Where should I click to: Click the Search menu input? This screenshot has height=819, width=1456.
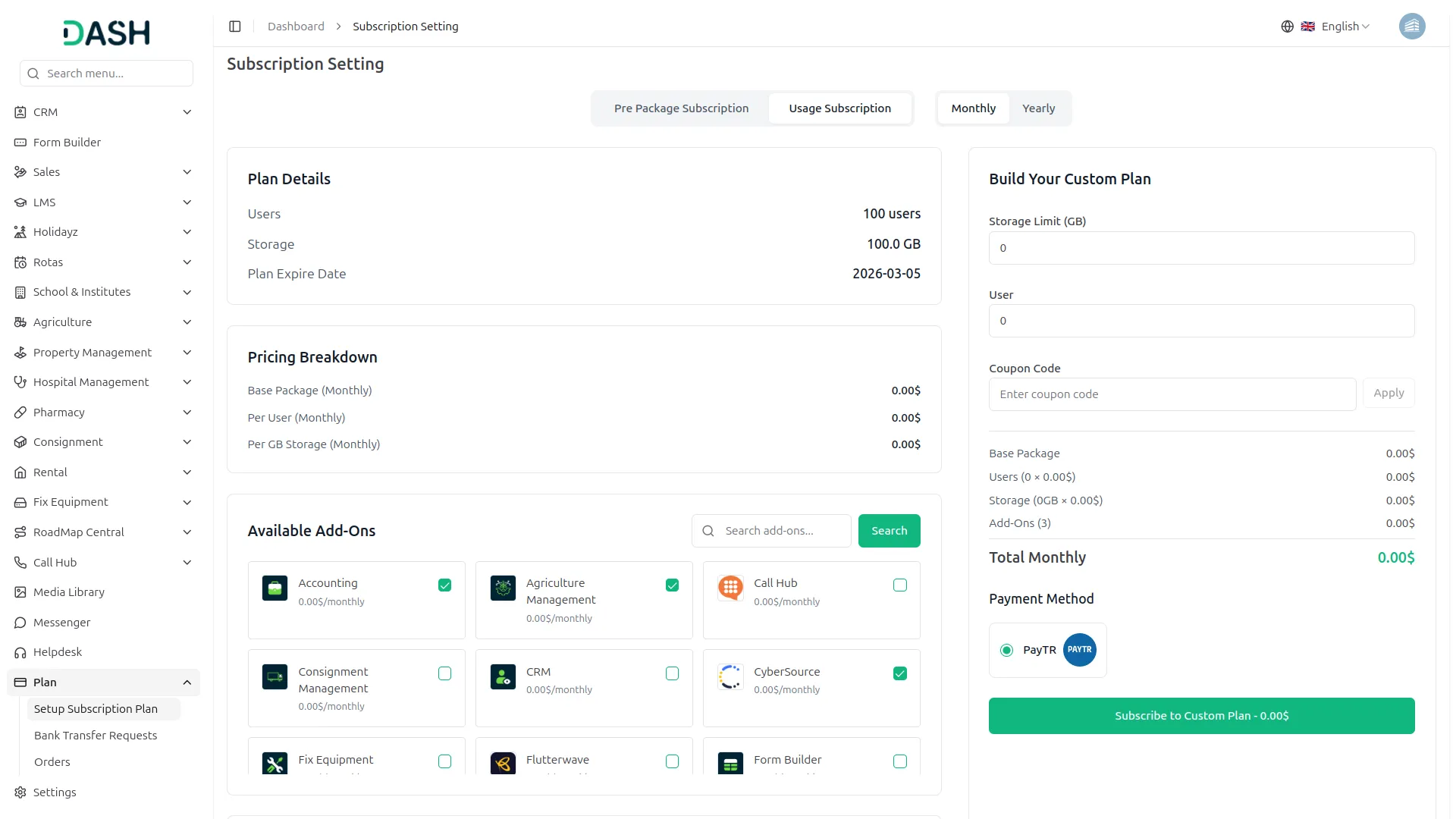[x=106, y=74]
